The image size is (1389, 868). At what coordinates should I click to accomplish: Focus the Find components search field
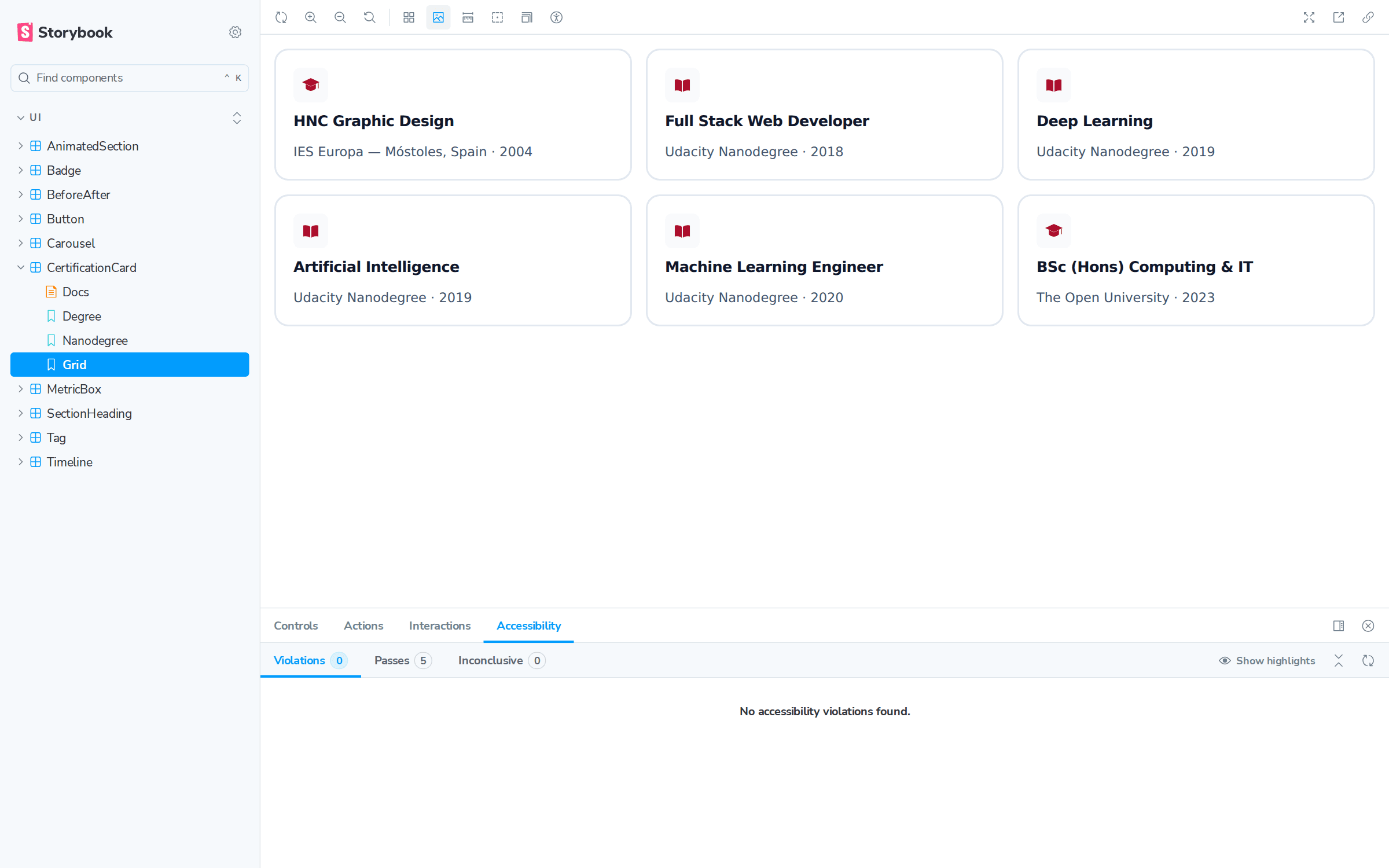[x=130, y=78]
